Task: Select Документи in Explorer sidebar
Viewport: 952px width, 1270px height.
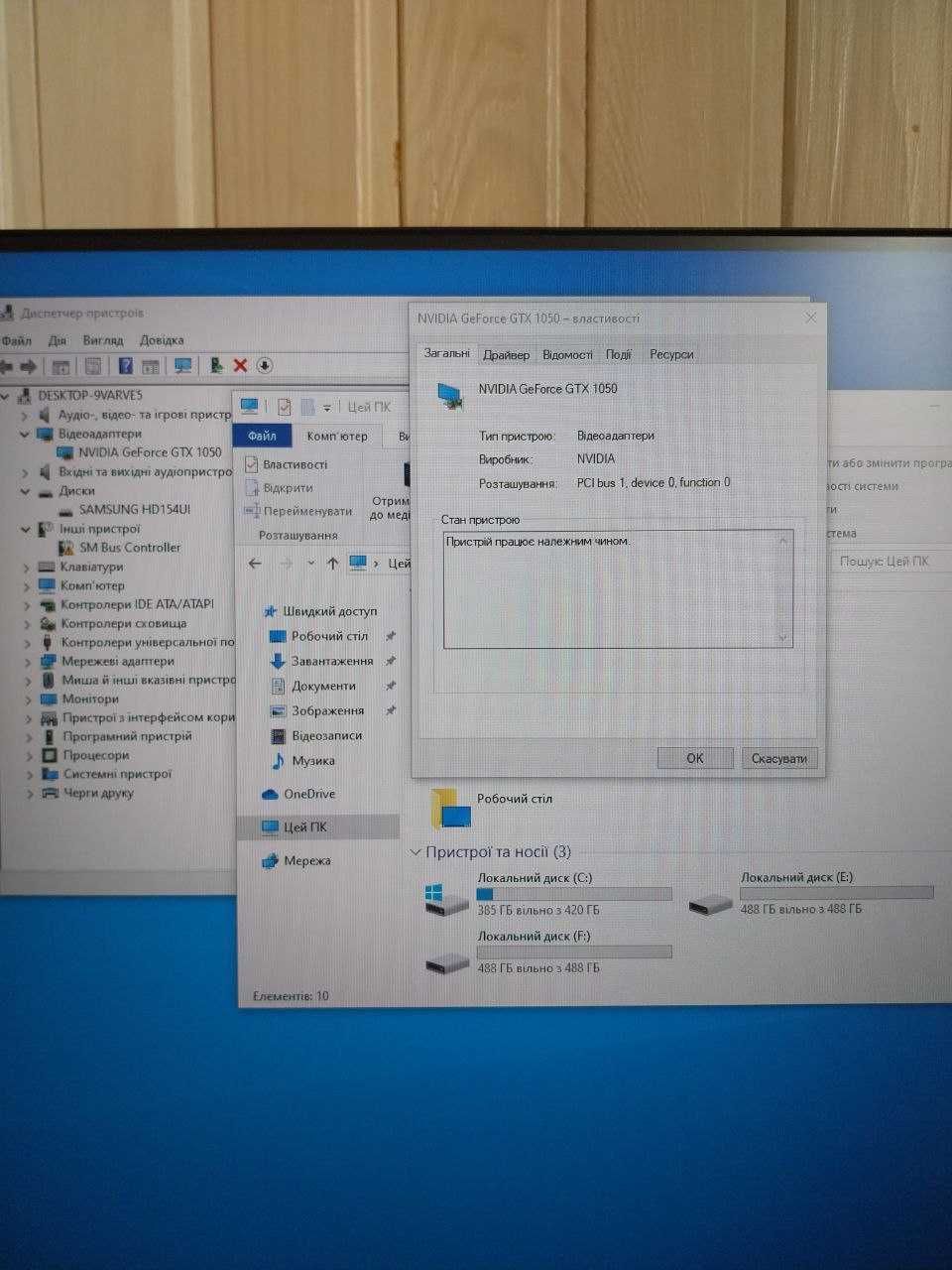Action: pos(323,687)
